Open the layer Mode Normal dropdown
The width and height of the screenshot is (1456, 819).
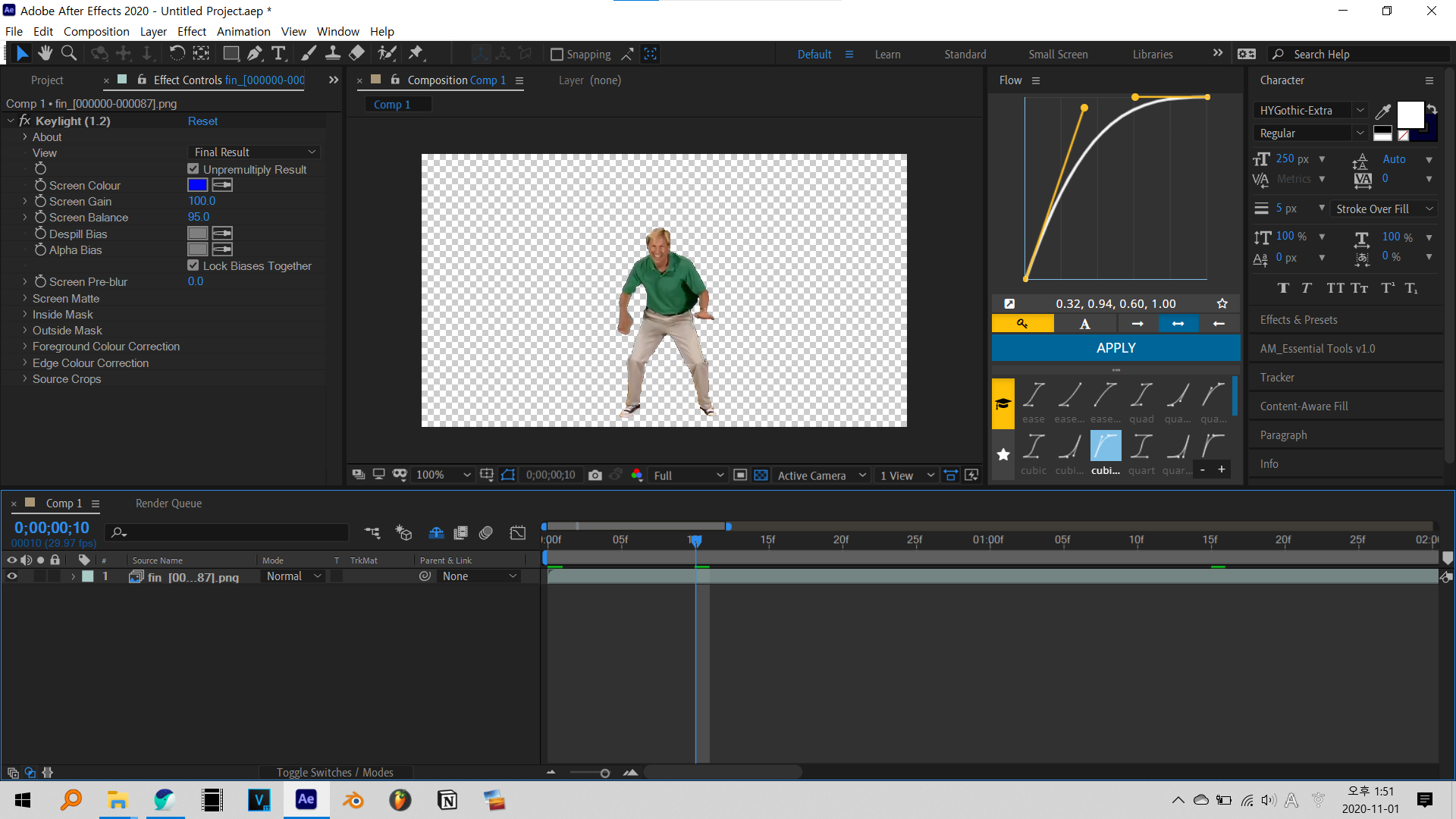point(294,576)
